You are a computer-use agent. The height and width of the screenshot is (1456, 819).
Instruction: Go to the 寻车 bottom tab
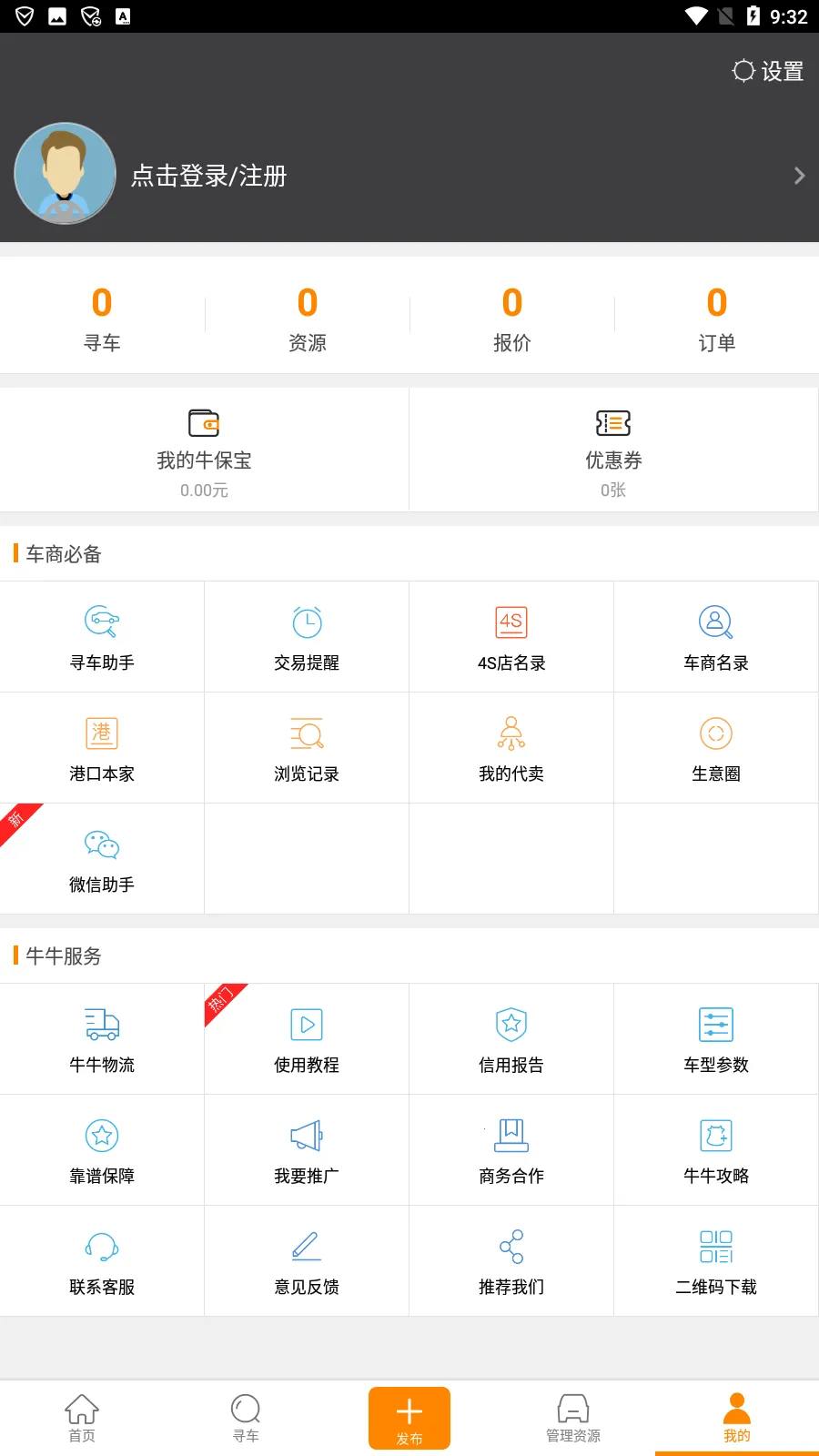click(x=246, y=1418)
